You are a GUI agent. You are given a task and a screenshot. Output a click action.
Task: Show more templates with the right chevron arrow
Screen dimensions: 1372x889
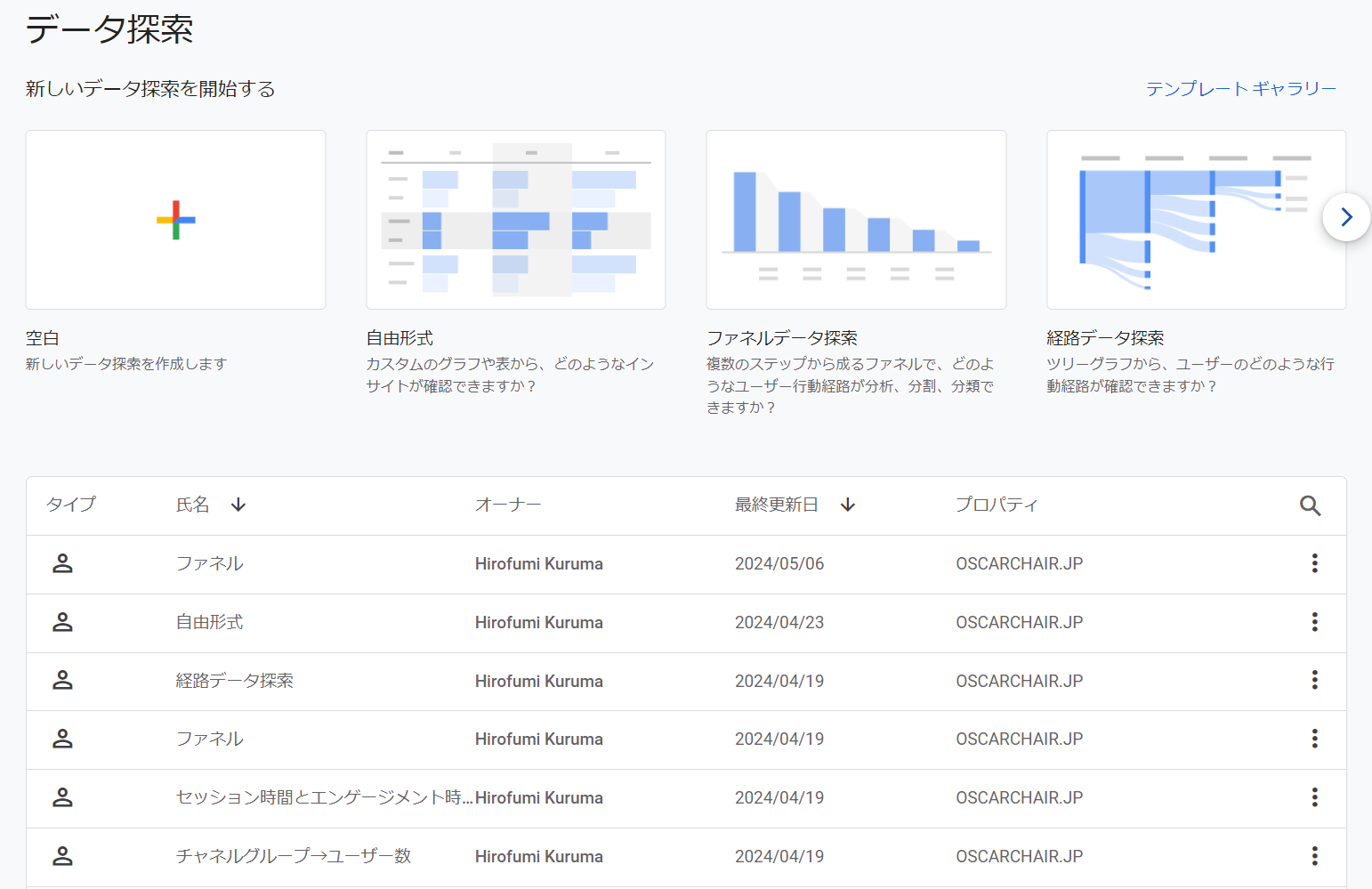click(x=1346, y=217)
